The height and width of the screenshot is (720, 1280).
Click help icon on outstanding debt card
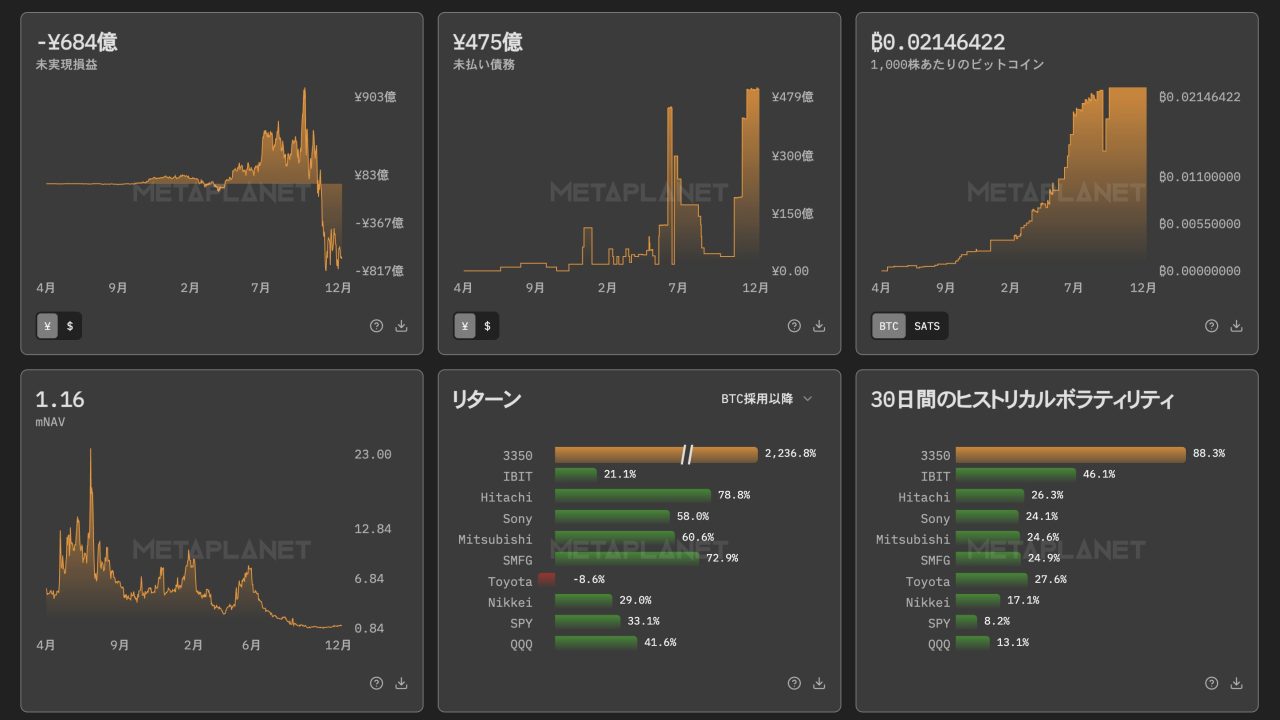click(x=794, y=326)
